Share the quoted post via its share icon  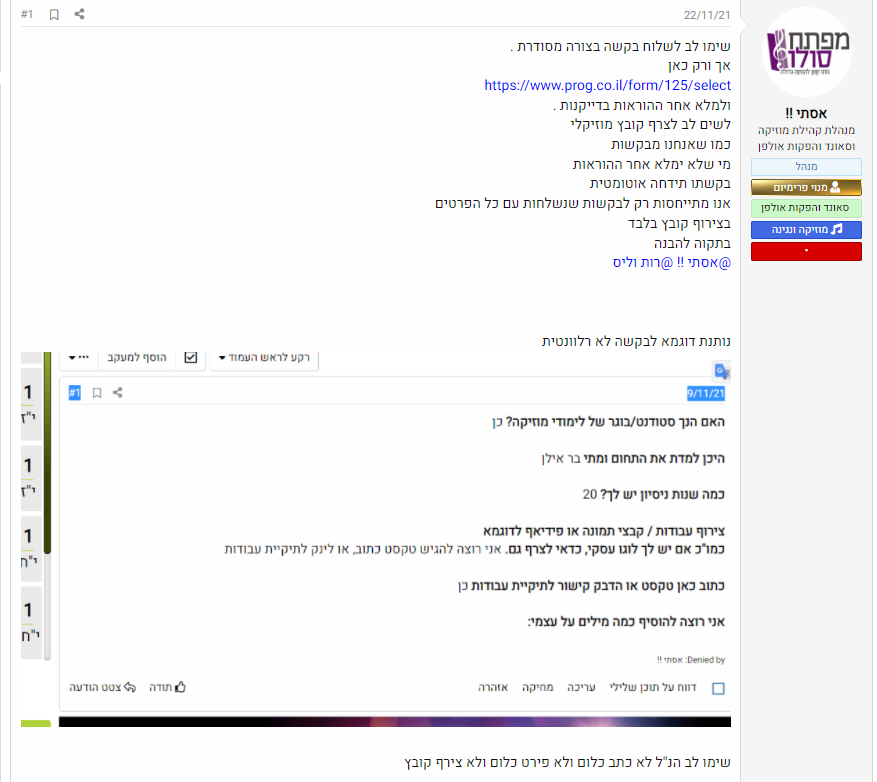click(x=117, y=392)
